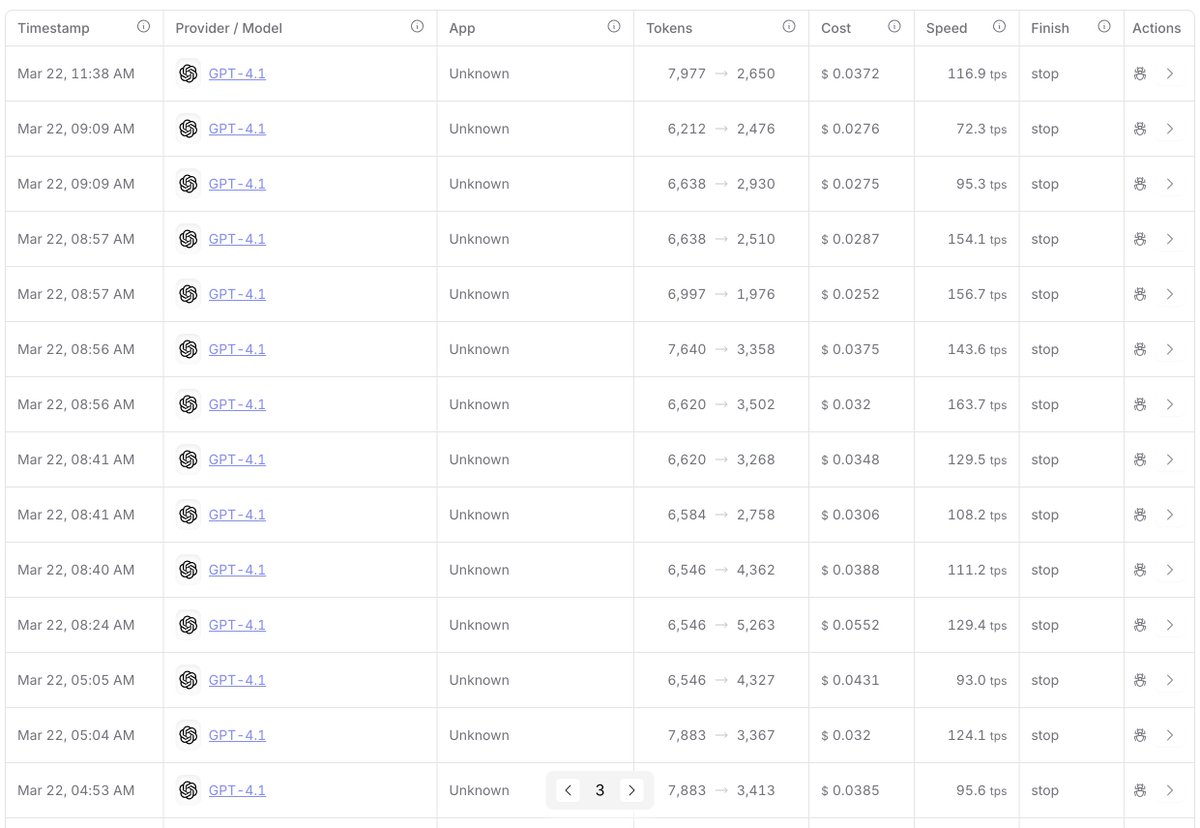Open the GPT-4.1 link on the 08:24 AM row
This screenshot has height=828, width=1200.
(x=237, y=625)
